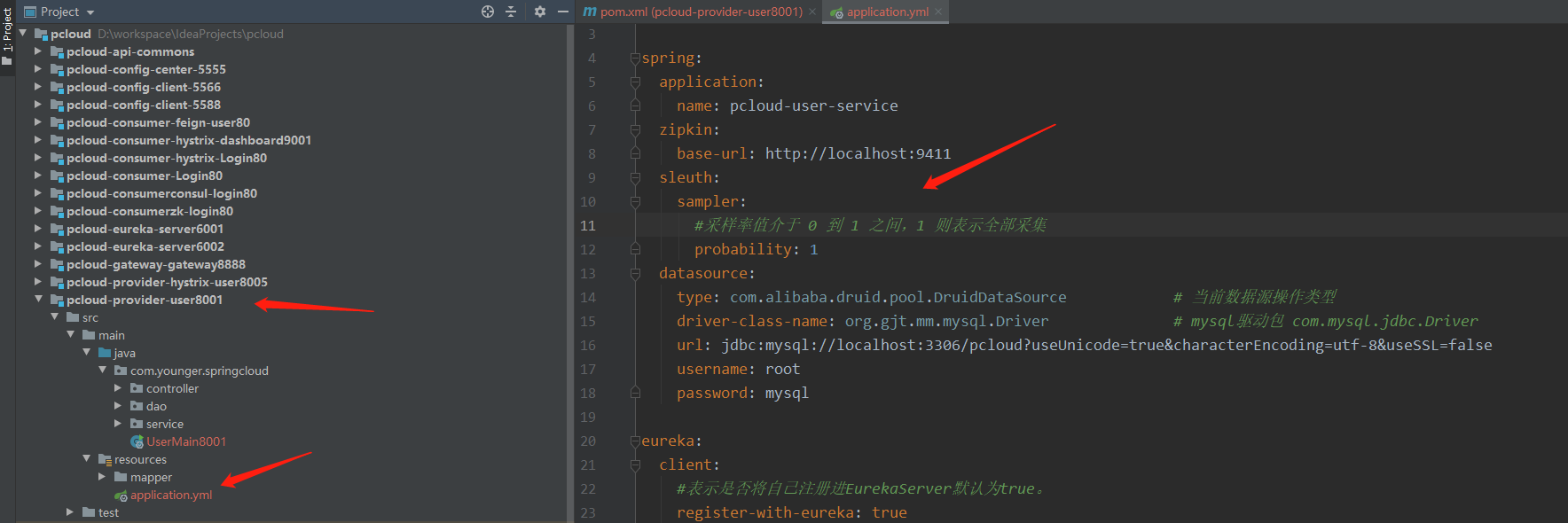Click on 'org.gjt.mm.mysql.Driver' value
Image resolution: width=1568 pixels, height=523 pixels.
946,321
